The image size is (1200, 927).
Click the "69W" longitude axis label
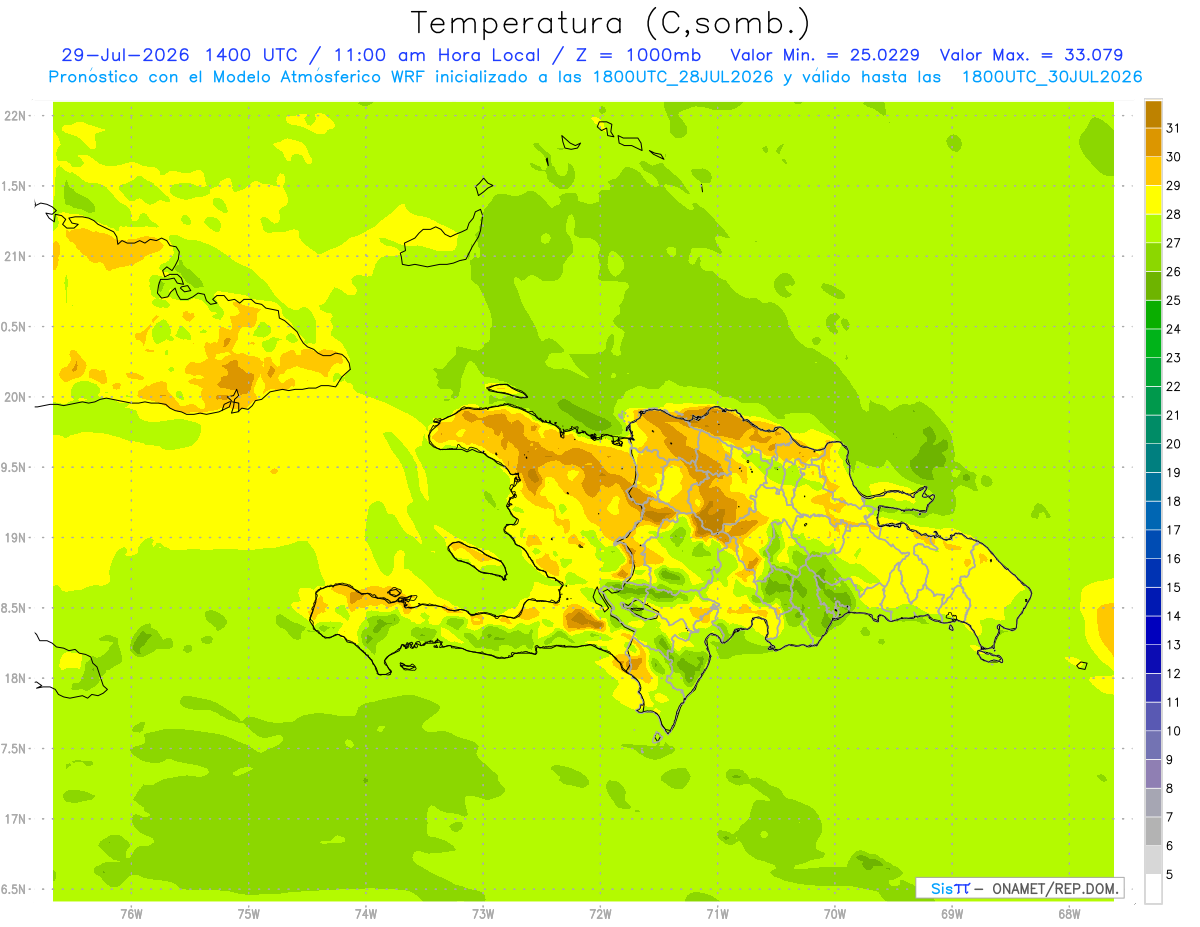tap(952, 913)
